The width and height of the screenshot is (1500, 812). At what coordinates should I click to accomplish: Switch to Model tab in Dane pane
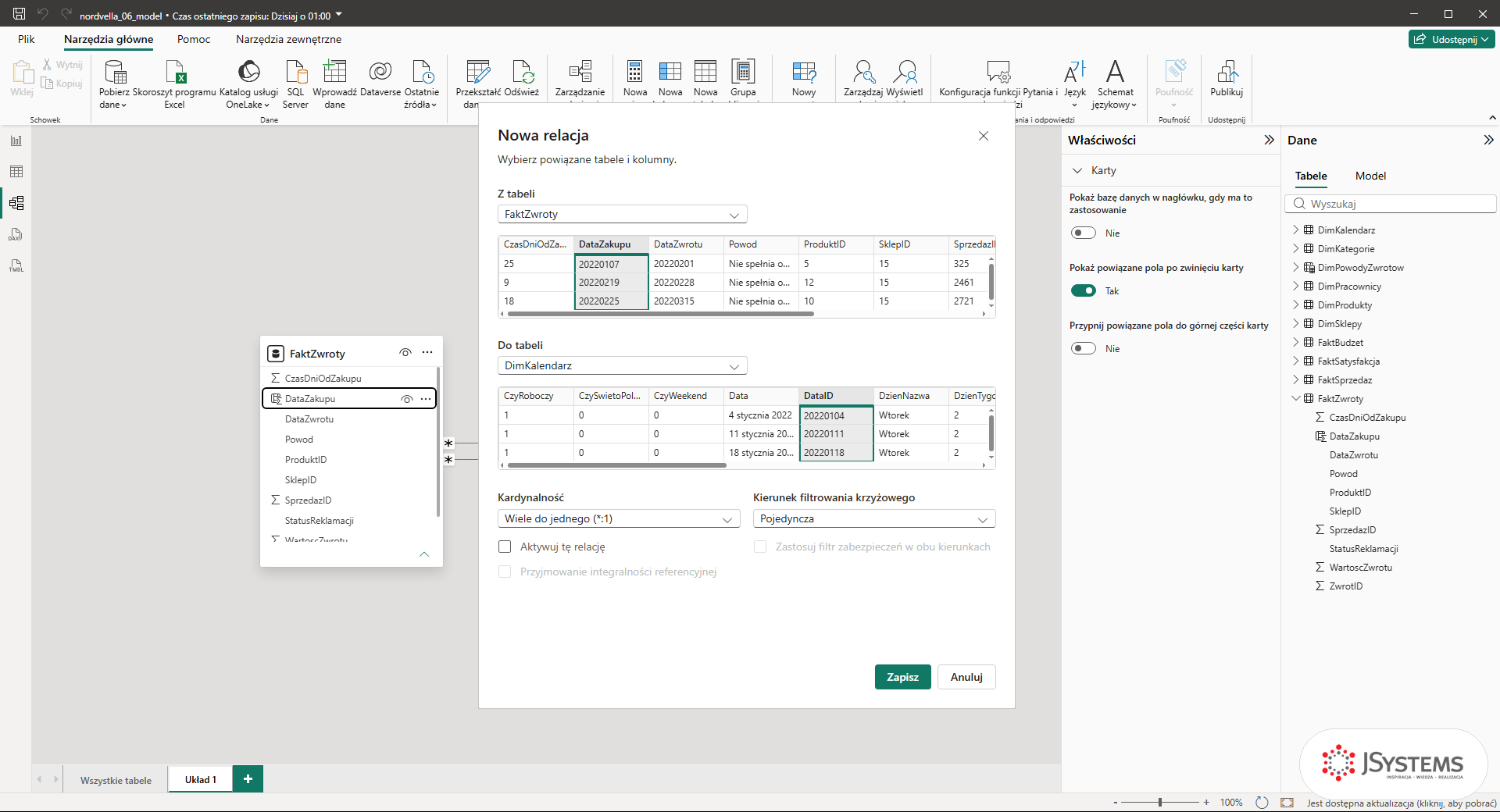1370,176
